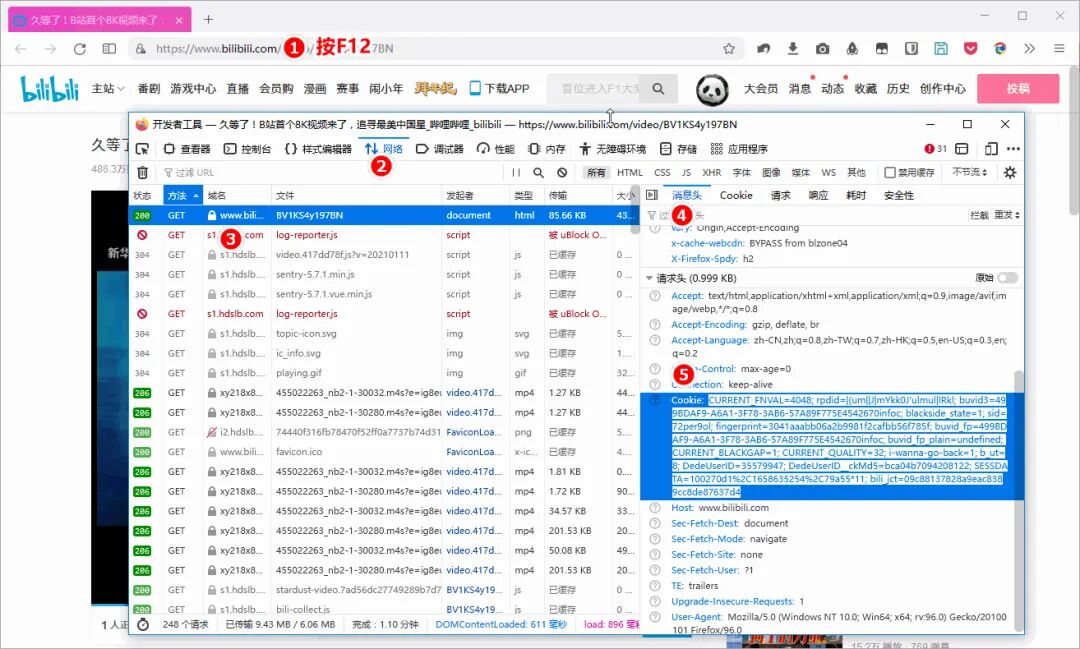Click the 过滤 URL filter field
The height and width of the screenshot is (649, 1080).
pos(331,172)
